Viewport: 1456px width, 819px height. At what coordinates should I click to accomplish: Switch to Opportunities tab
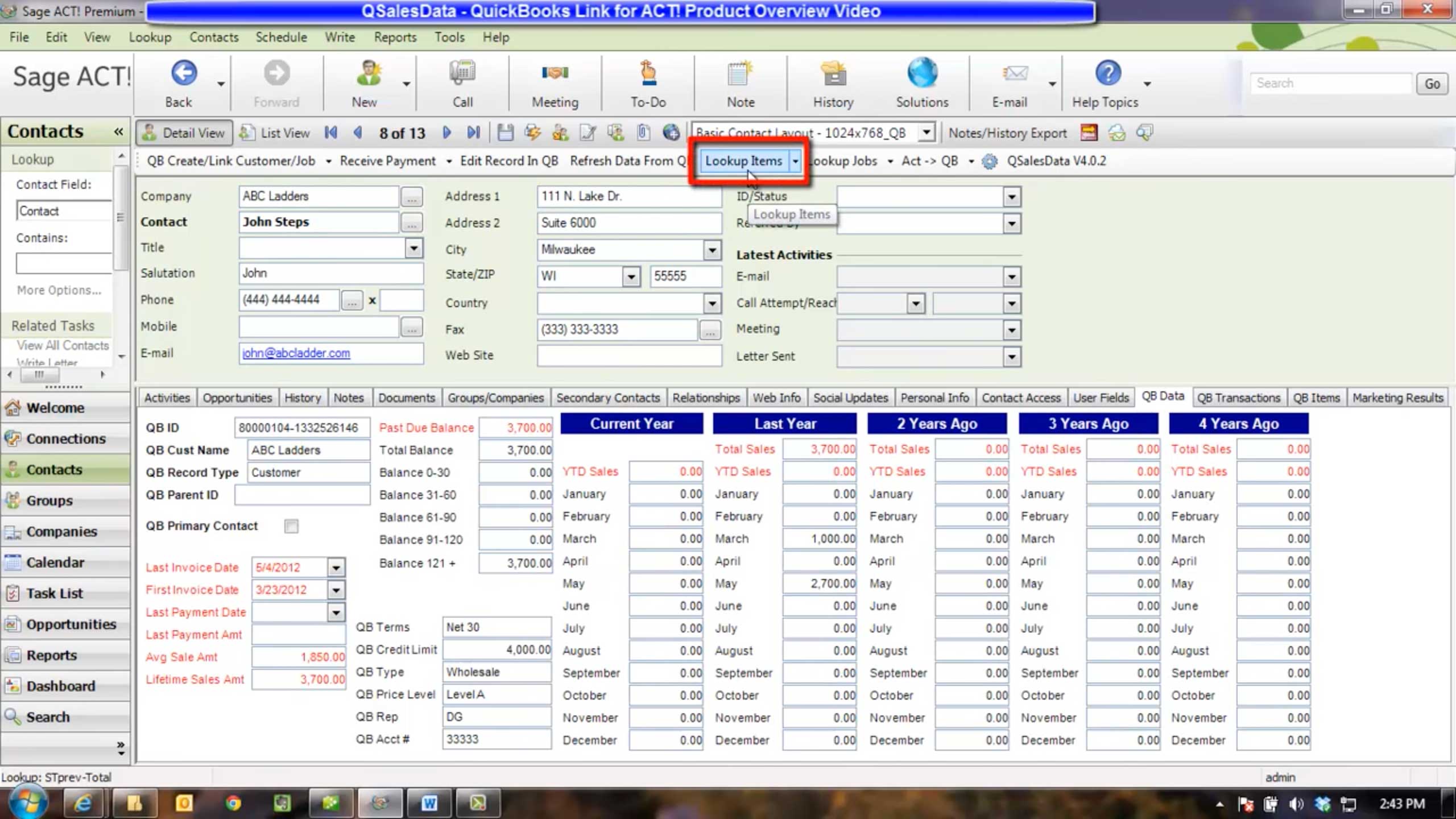pos(237,398)
